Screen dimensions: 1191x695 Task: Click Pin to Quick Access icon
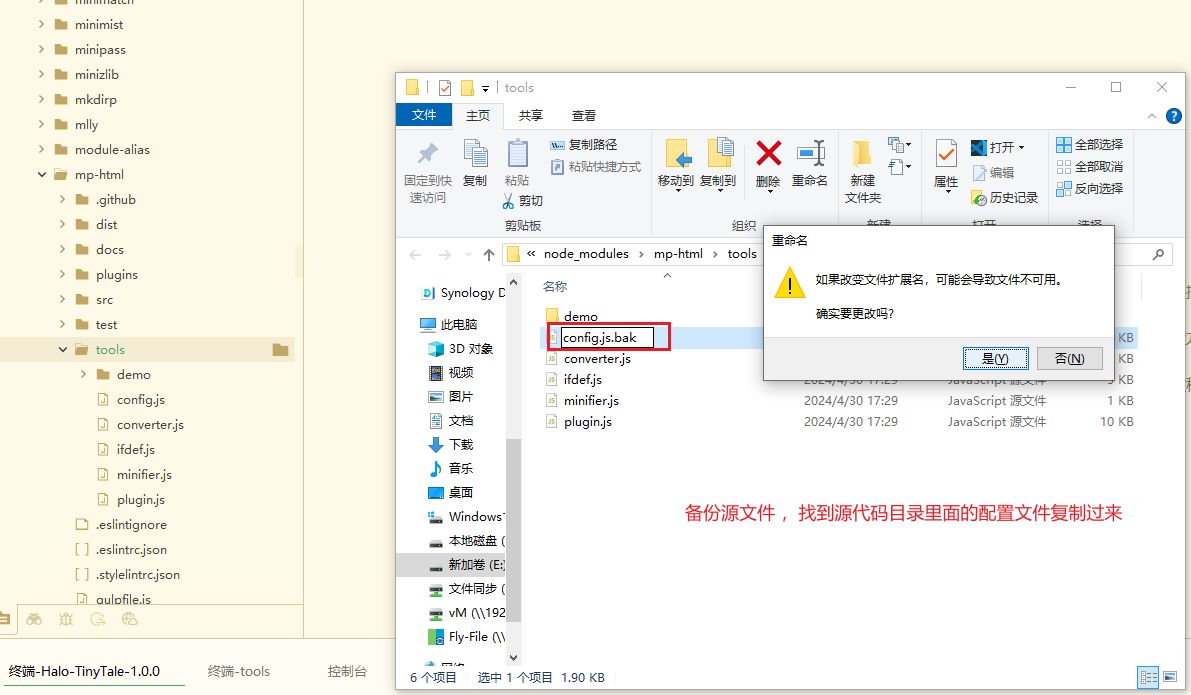click(x=428, y=154)
